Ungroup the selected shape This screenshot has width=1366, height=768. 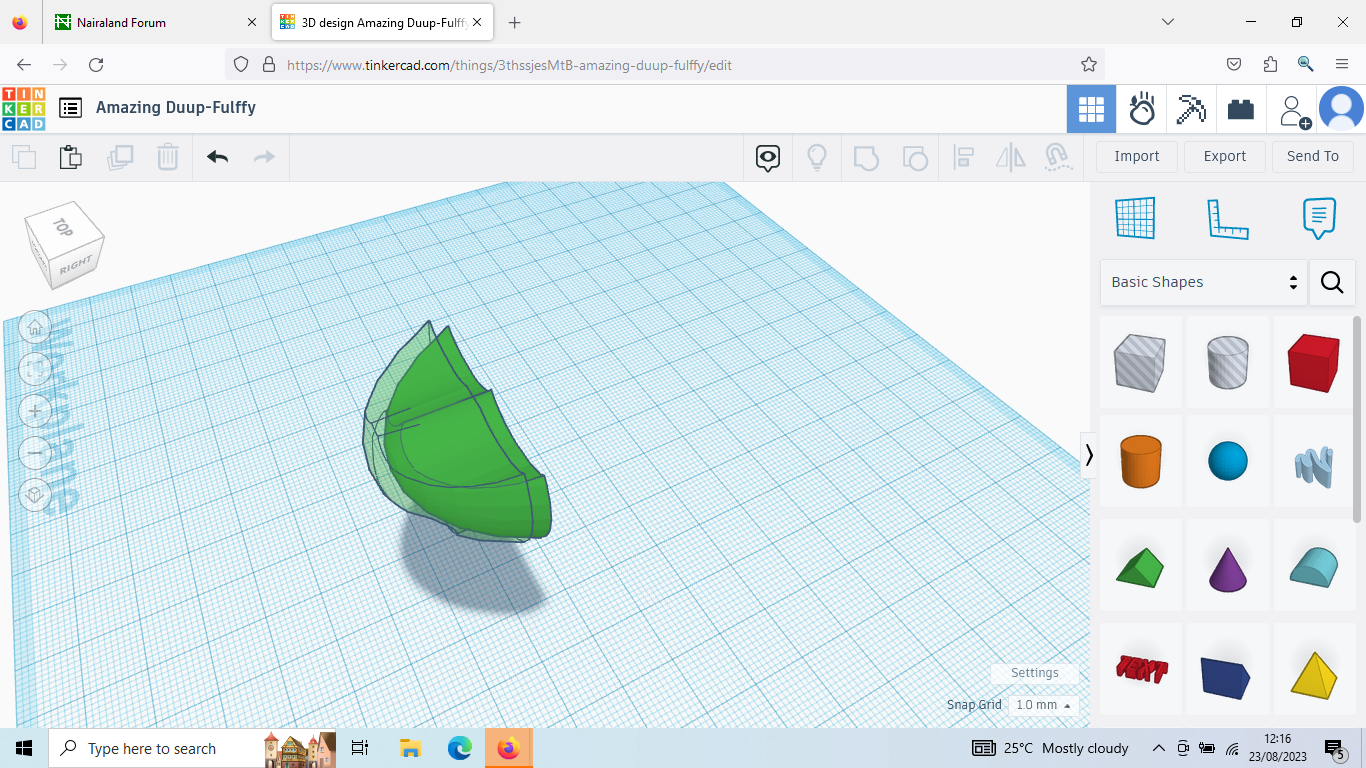[x=915, y=157]
